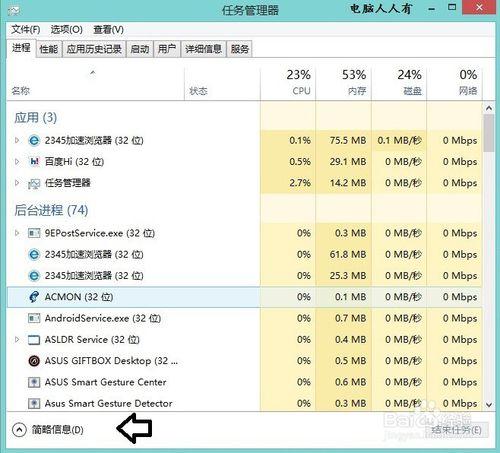
Task: Select the Asus Smart Gesture Detector row
Action: [244, 403]
